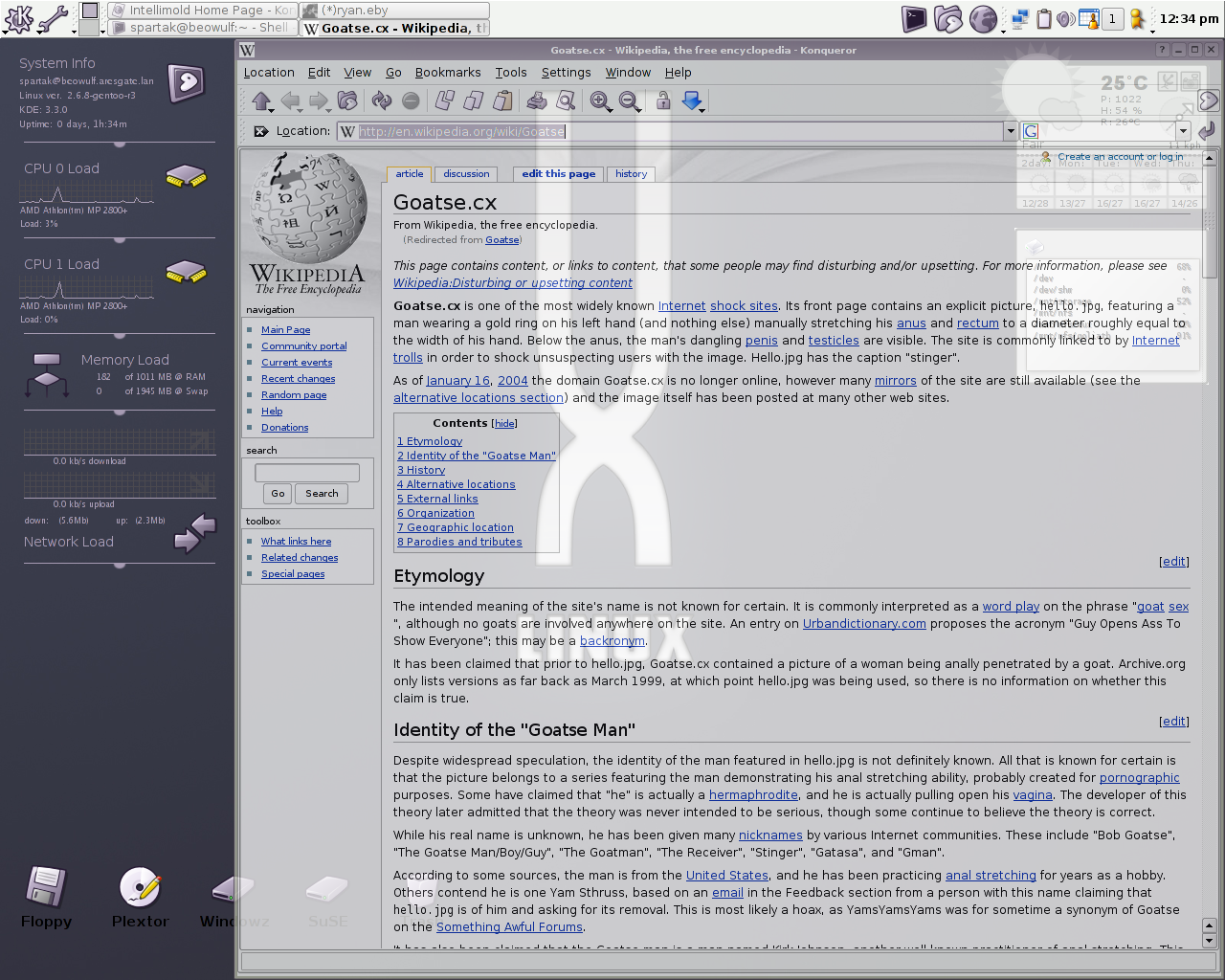This screenshot has width=1225, height=980.
Task: Open the Recent changes link
Action: click(299, 379)
